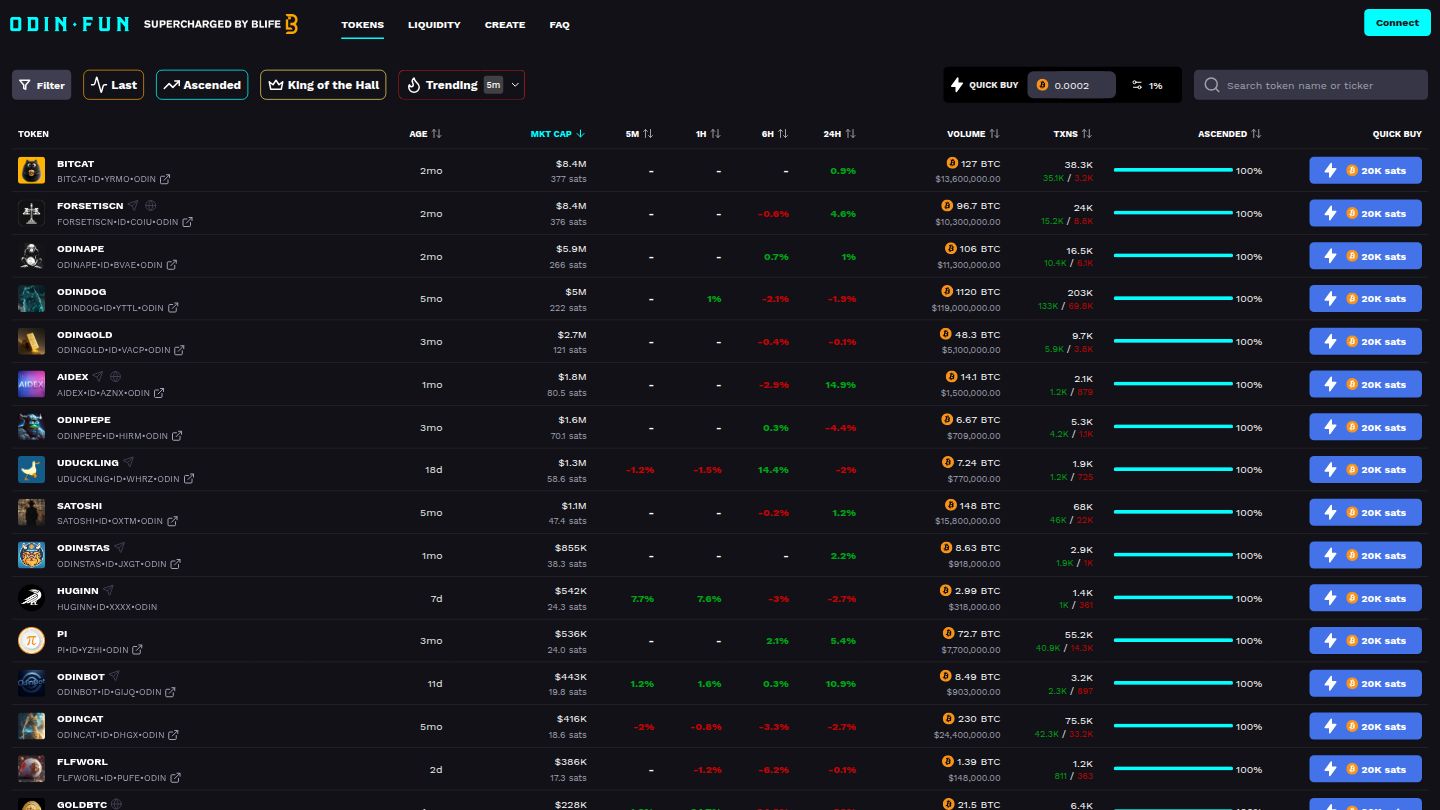Toggle the King of the Hall filter

click(323, 85)
